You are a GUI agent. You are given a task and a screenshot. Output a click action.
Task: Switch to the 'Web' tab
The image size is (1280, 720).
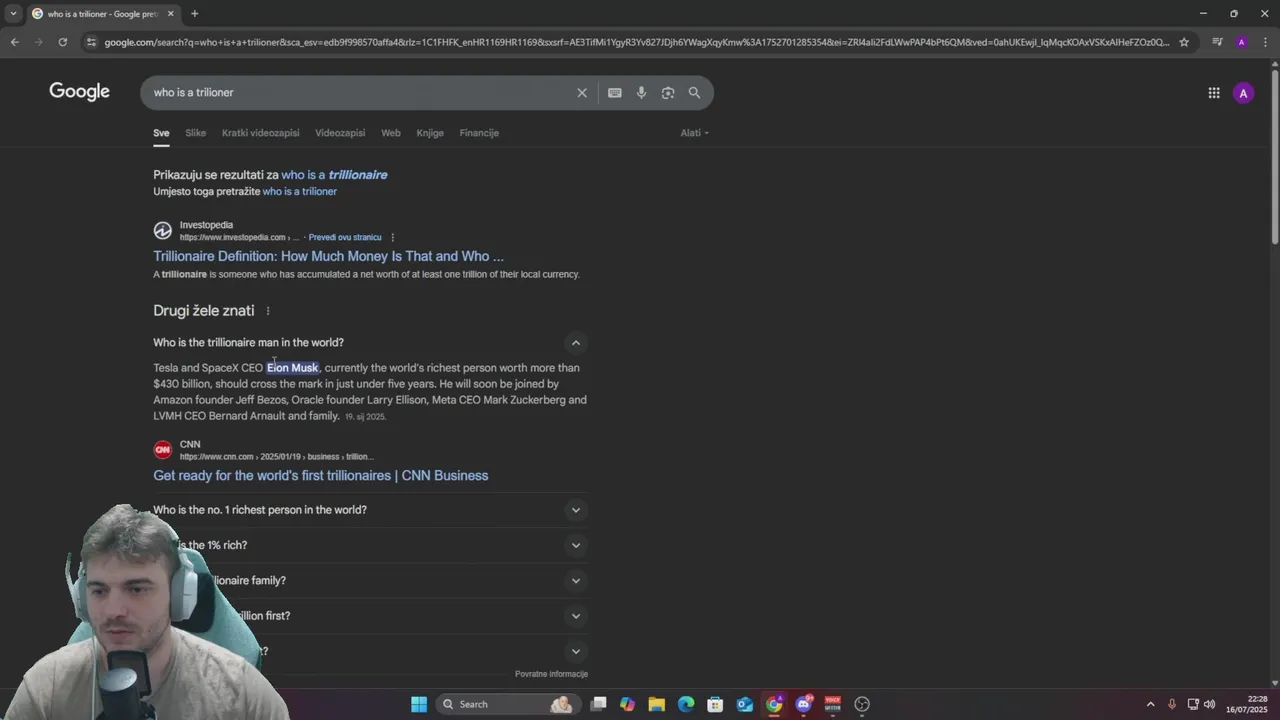tap(391, 133)
